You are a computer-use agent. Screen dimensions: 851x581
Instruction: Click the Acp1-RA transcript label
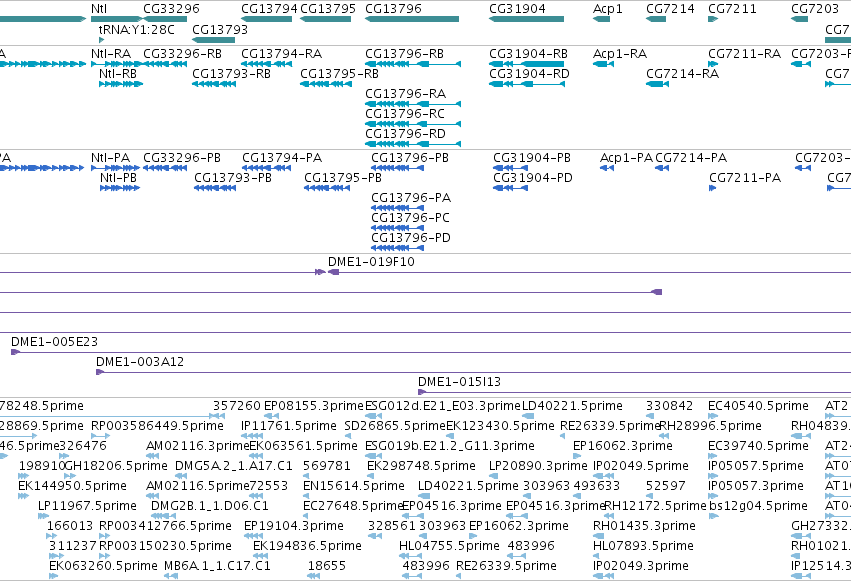620,54
